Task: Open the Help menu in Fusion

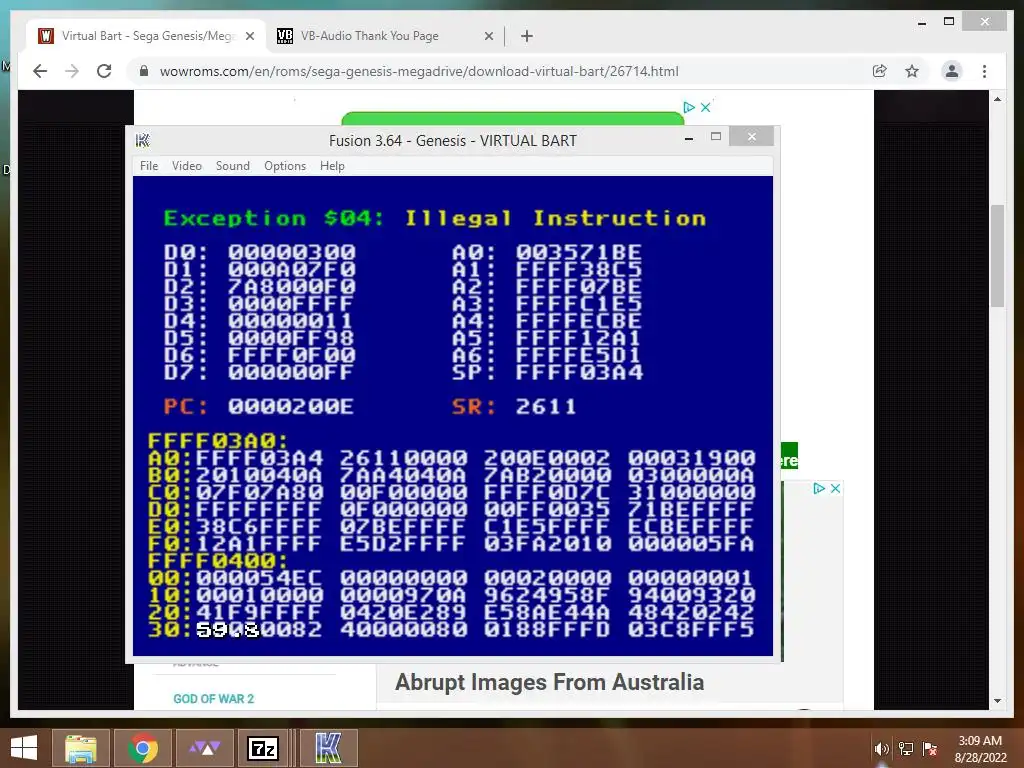Action: pyautogui.click(x=332, y=166)
